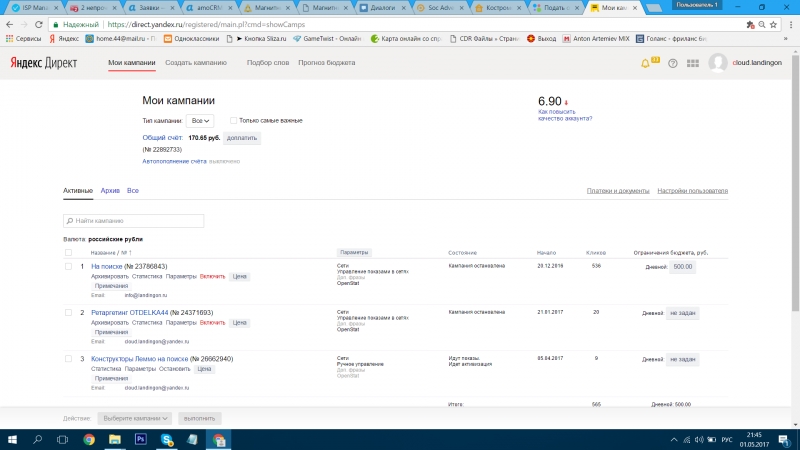The width and height of the screenshot is (800, 450).
Task: Click the Яндекс Директ logo
Action: pos(44,63)
